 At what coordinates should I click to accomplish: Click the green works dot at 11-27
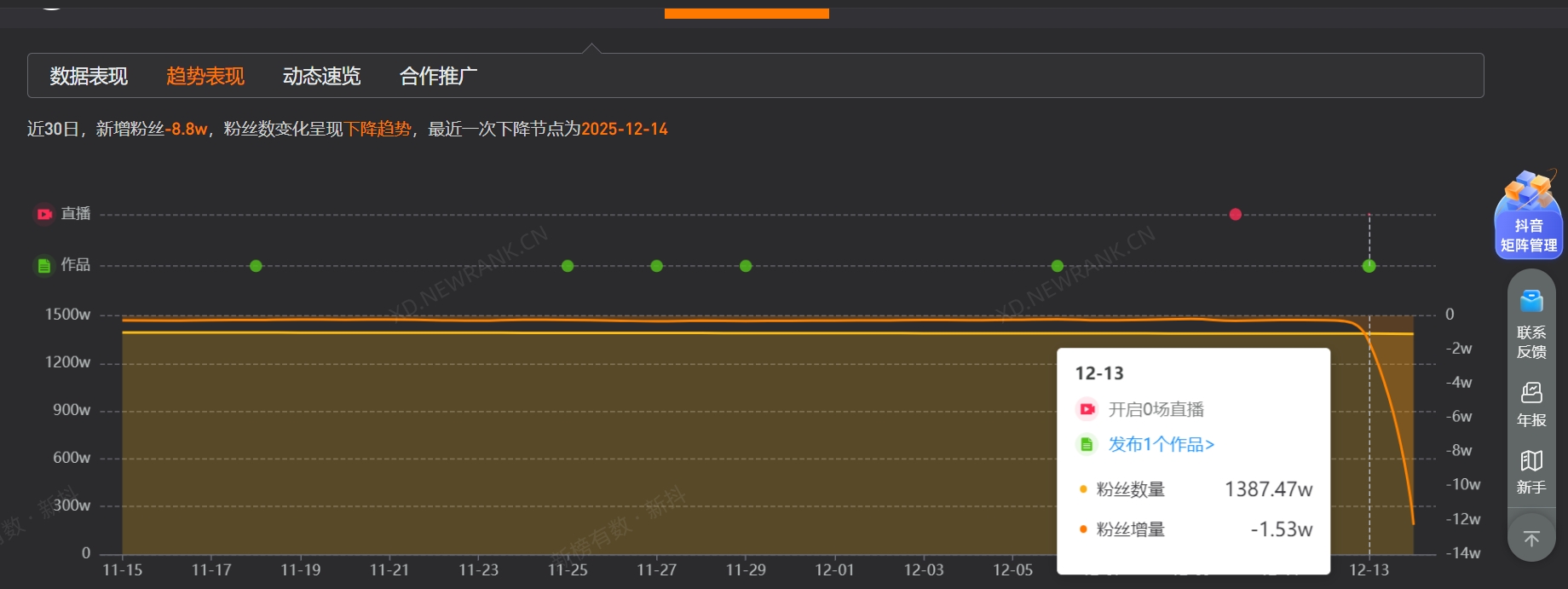656,266
